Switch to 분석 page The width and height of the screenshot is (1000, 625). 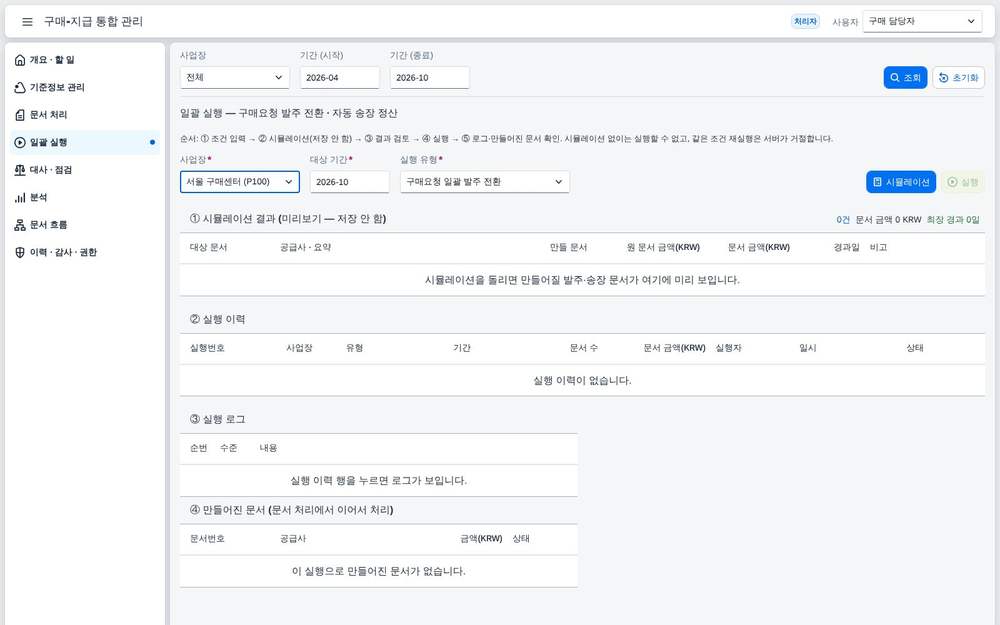click(85, 197)
